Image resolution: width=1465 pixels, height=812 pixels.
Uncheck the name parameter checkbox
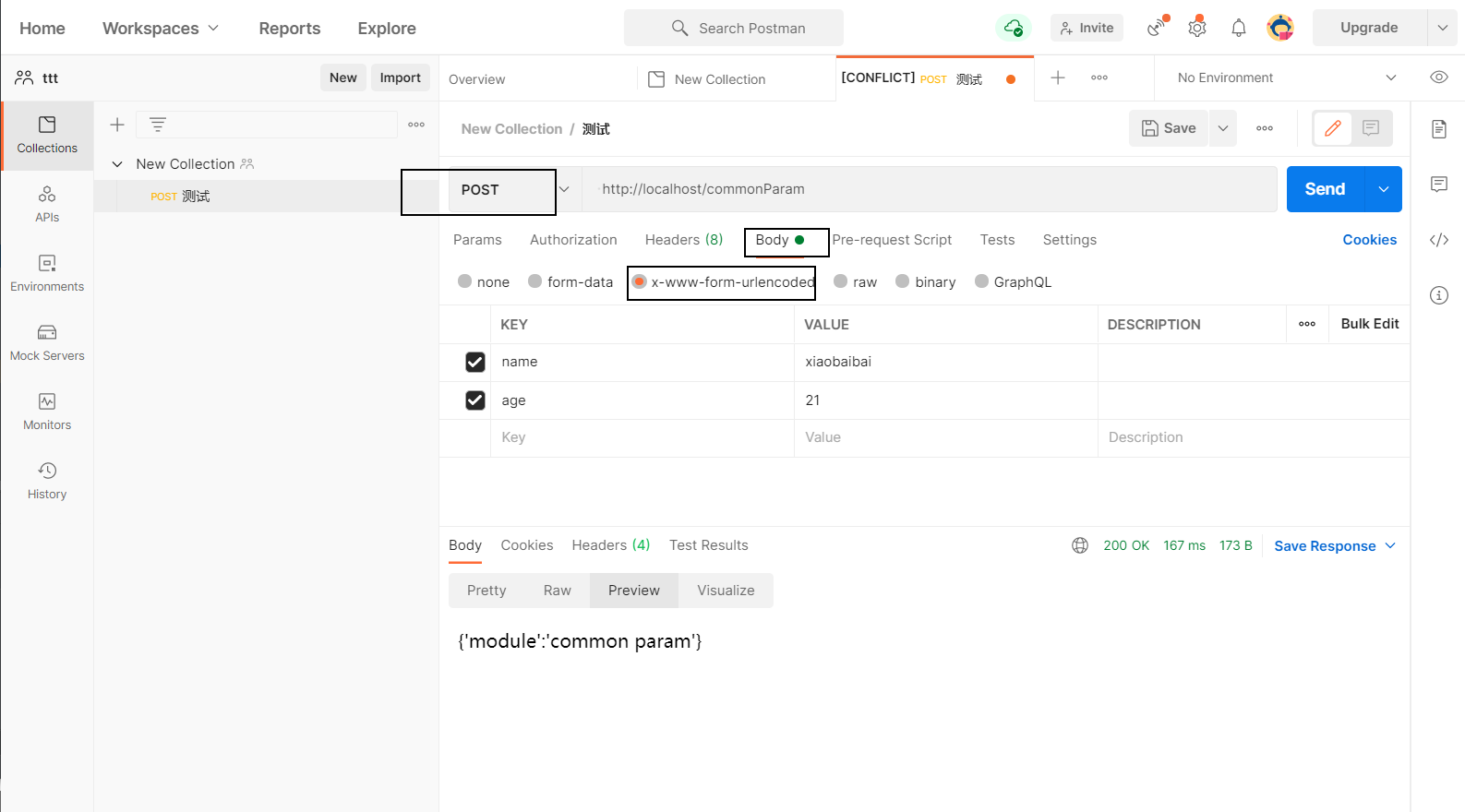[475, 362]
